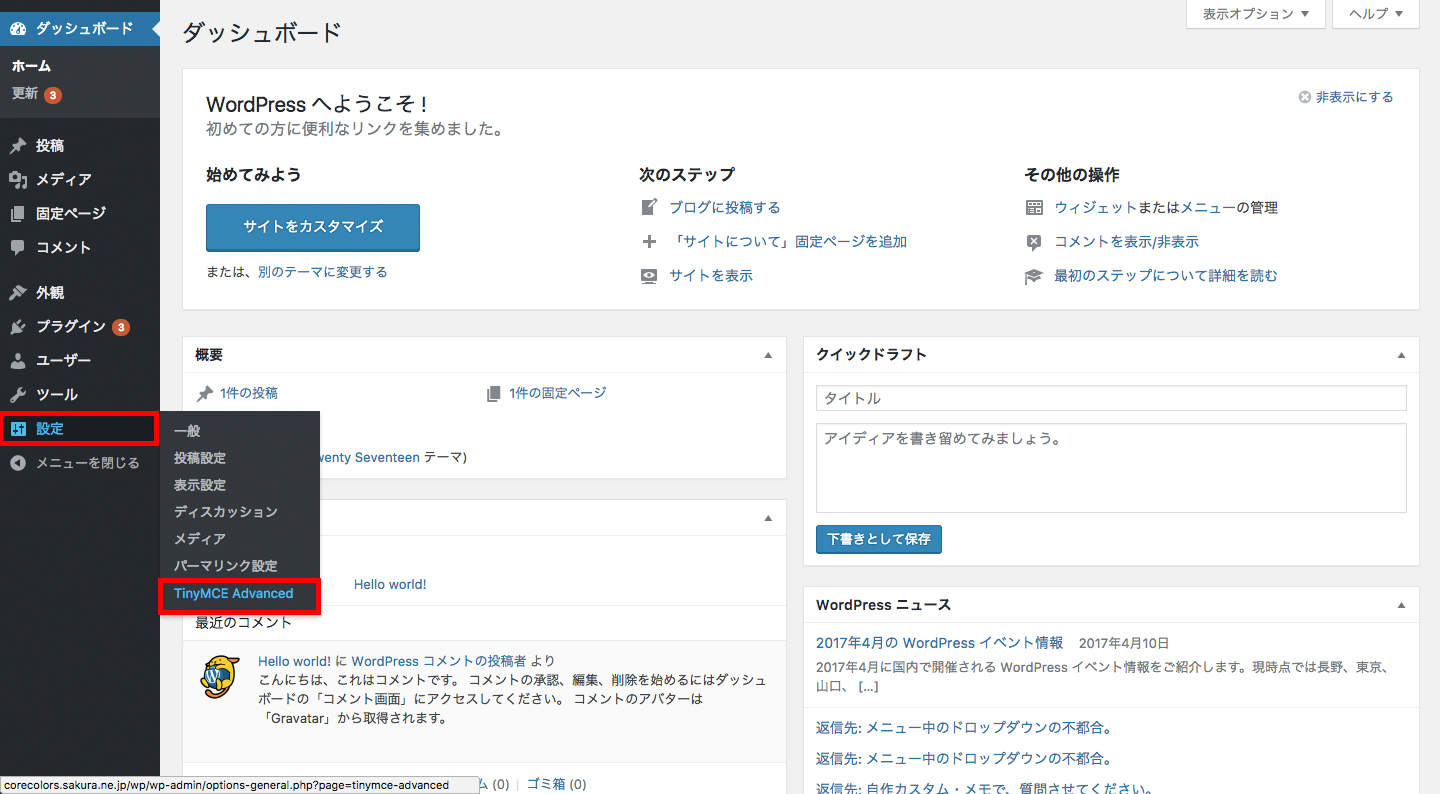The image size is (1440, 794).
Task: Click the widgets icon beside ウィジェット link
Action: (1034, 208)
